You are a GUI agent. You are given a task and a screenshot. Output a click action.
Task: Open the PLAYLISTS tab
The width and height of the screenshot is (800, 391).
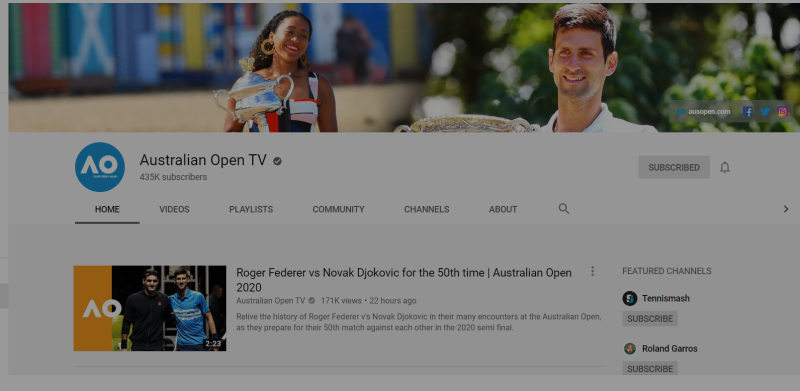tap(251, 209)
